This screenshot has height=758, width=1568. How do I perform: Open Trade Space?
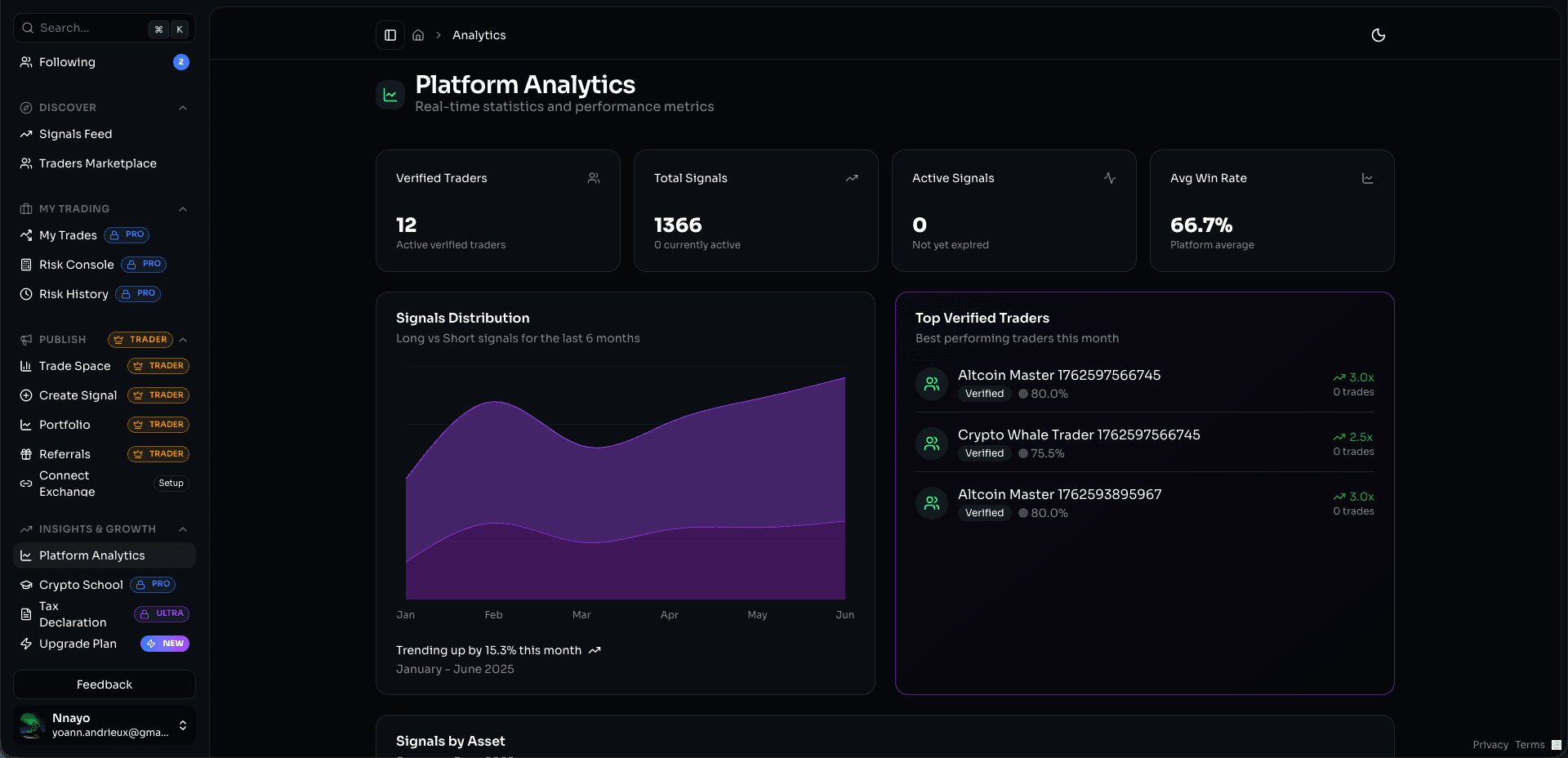click(x=105, y=366)
